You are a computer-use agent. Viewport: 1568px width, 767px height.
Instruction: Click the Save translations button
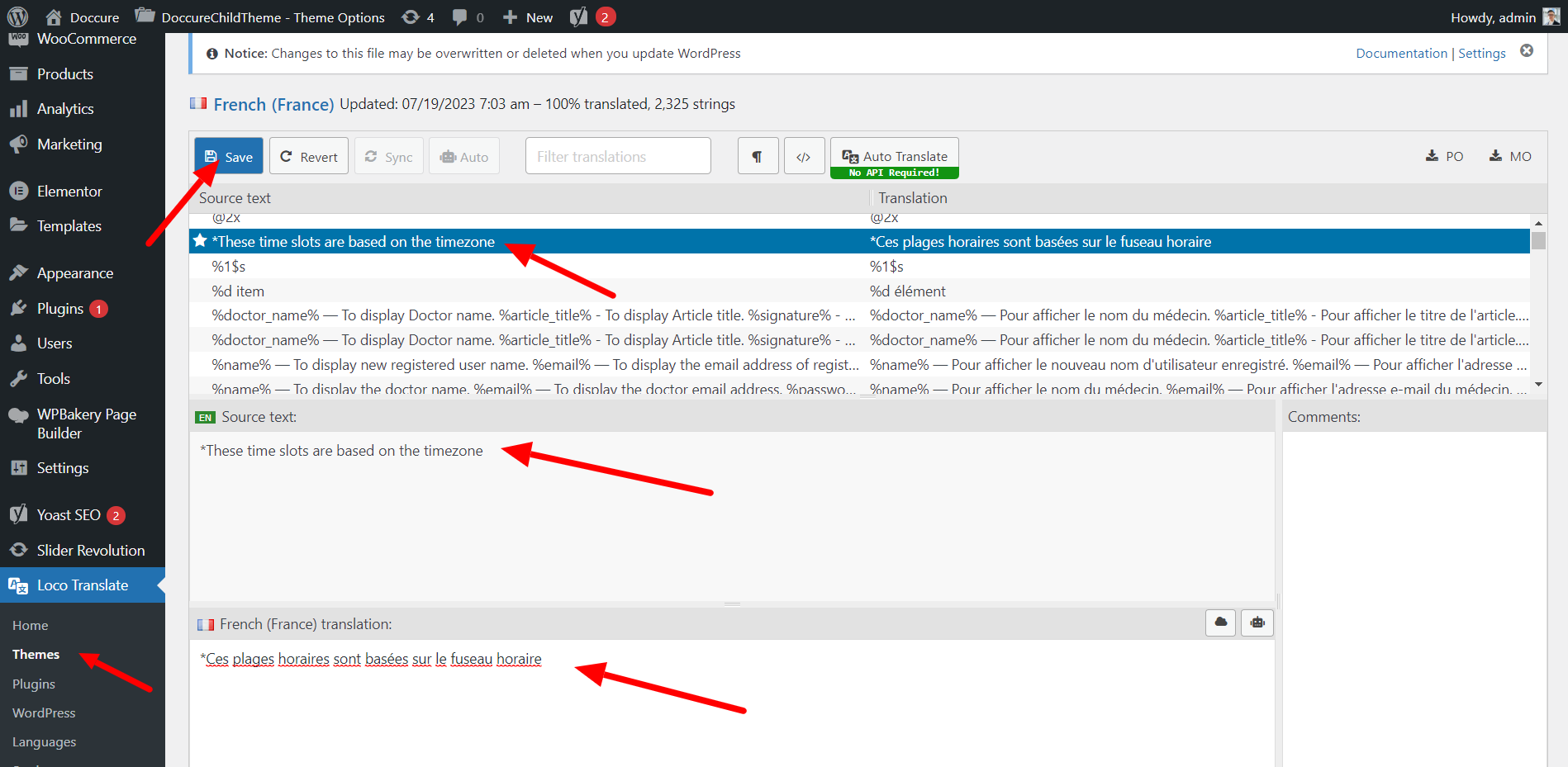tap(229, 156)
